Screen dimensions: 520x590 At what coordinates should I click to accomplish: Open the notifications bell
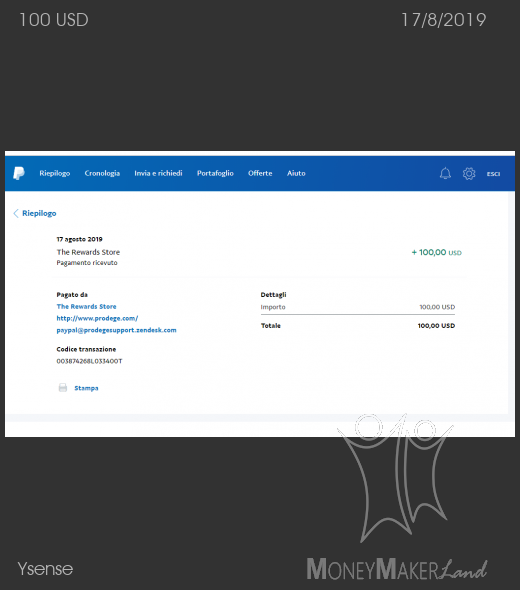[x=445, y=173]
